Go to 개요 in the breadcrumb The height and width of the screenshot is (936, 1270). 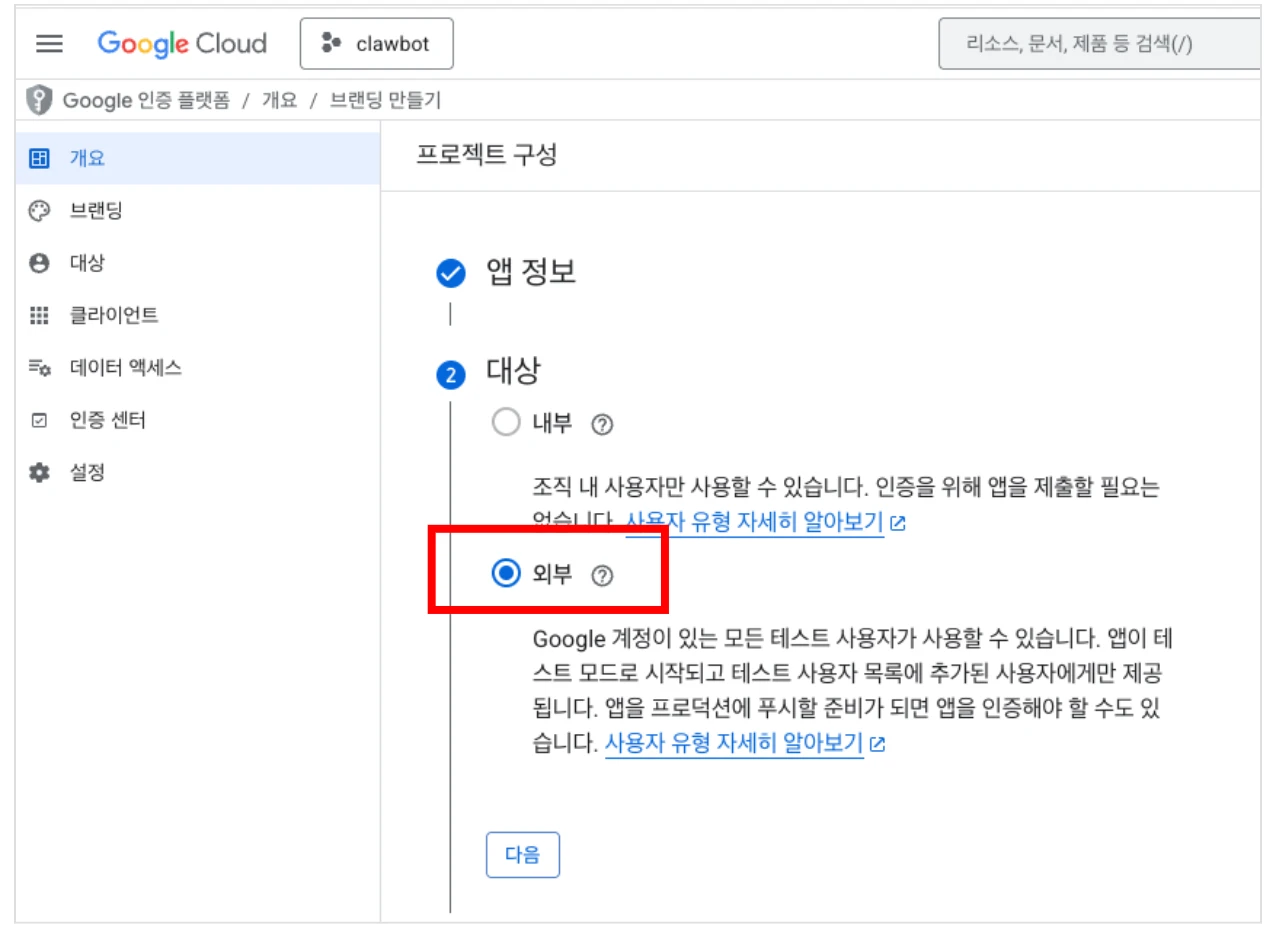[x=279, y=100]
